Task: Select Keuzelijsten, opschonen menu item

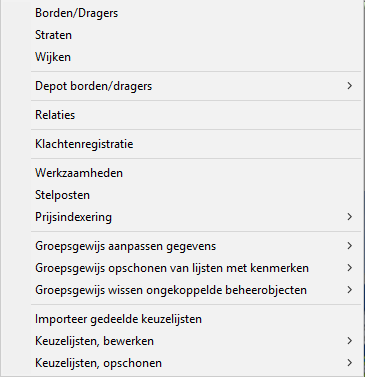Action: pyautogui.click(x=182, y=363)
